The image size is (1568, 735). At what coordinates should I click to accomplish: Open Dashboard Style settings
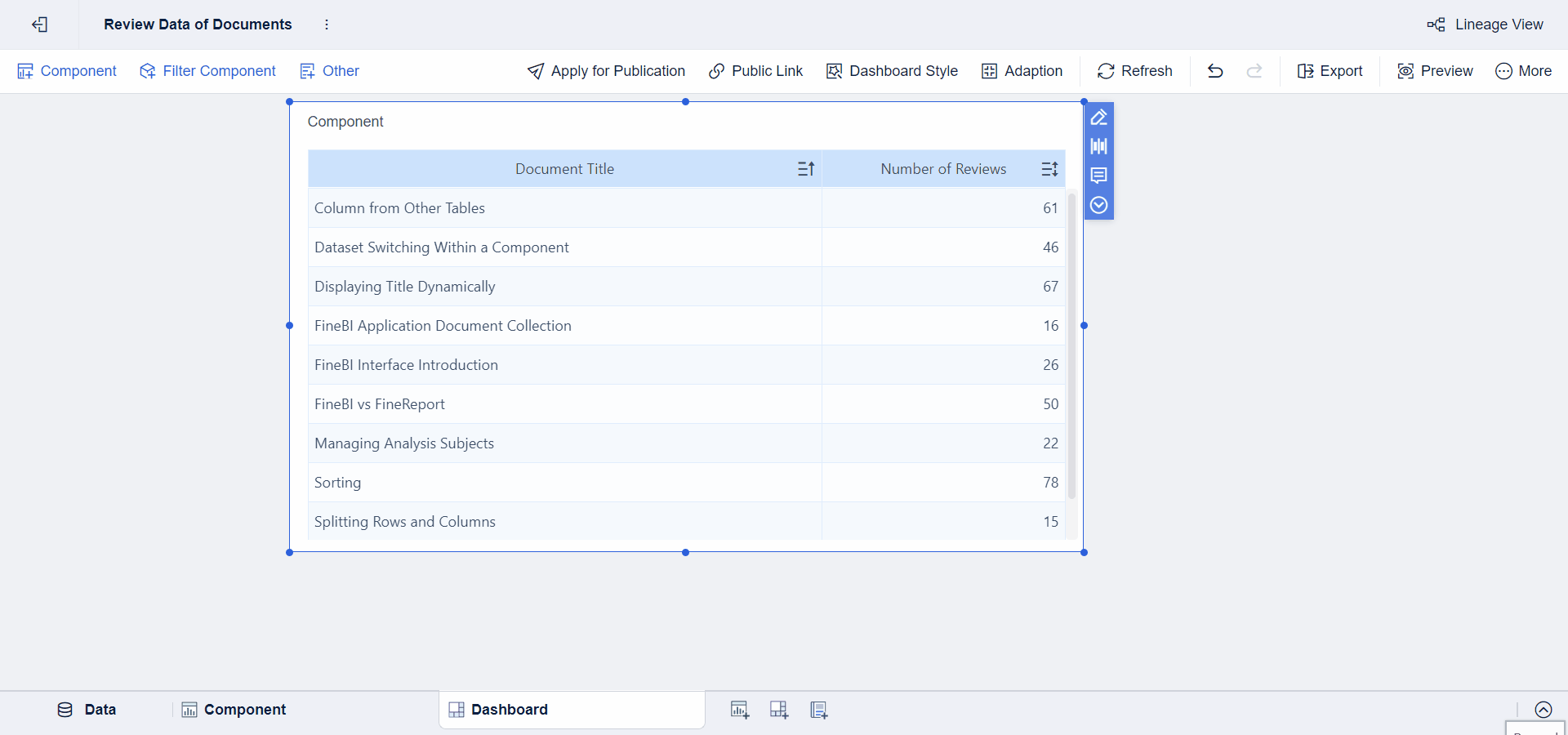point(892,71)
